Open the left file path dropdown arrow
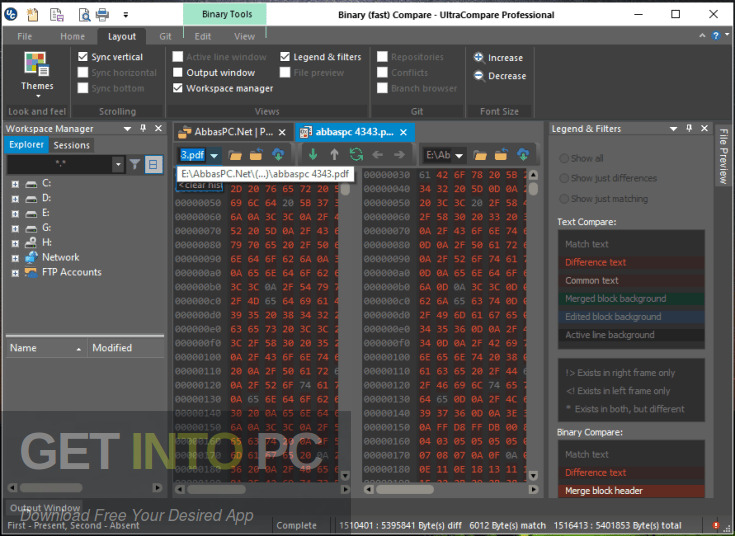The image size is (735, 536). pyautogui.click(x=214, y=155)
